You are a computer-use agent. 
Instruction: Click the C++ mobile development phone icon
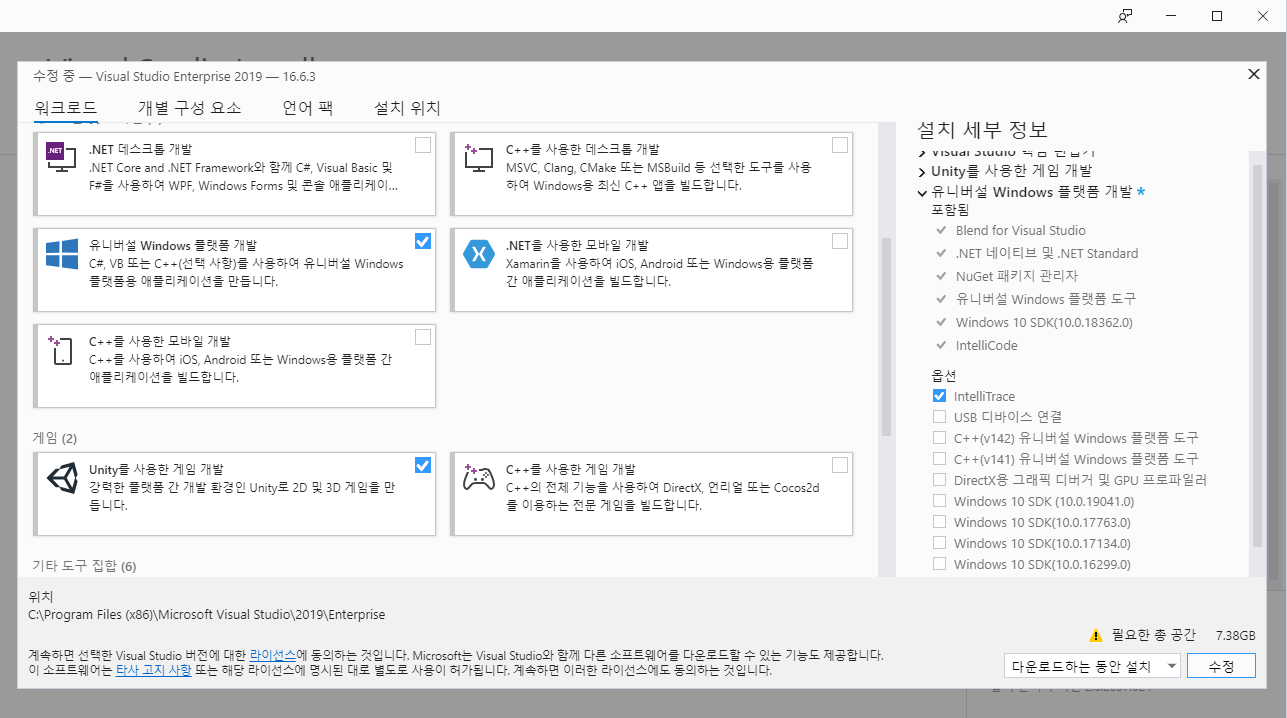(59, 350)
